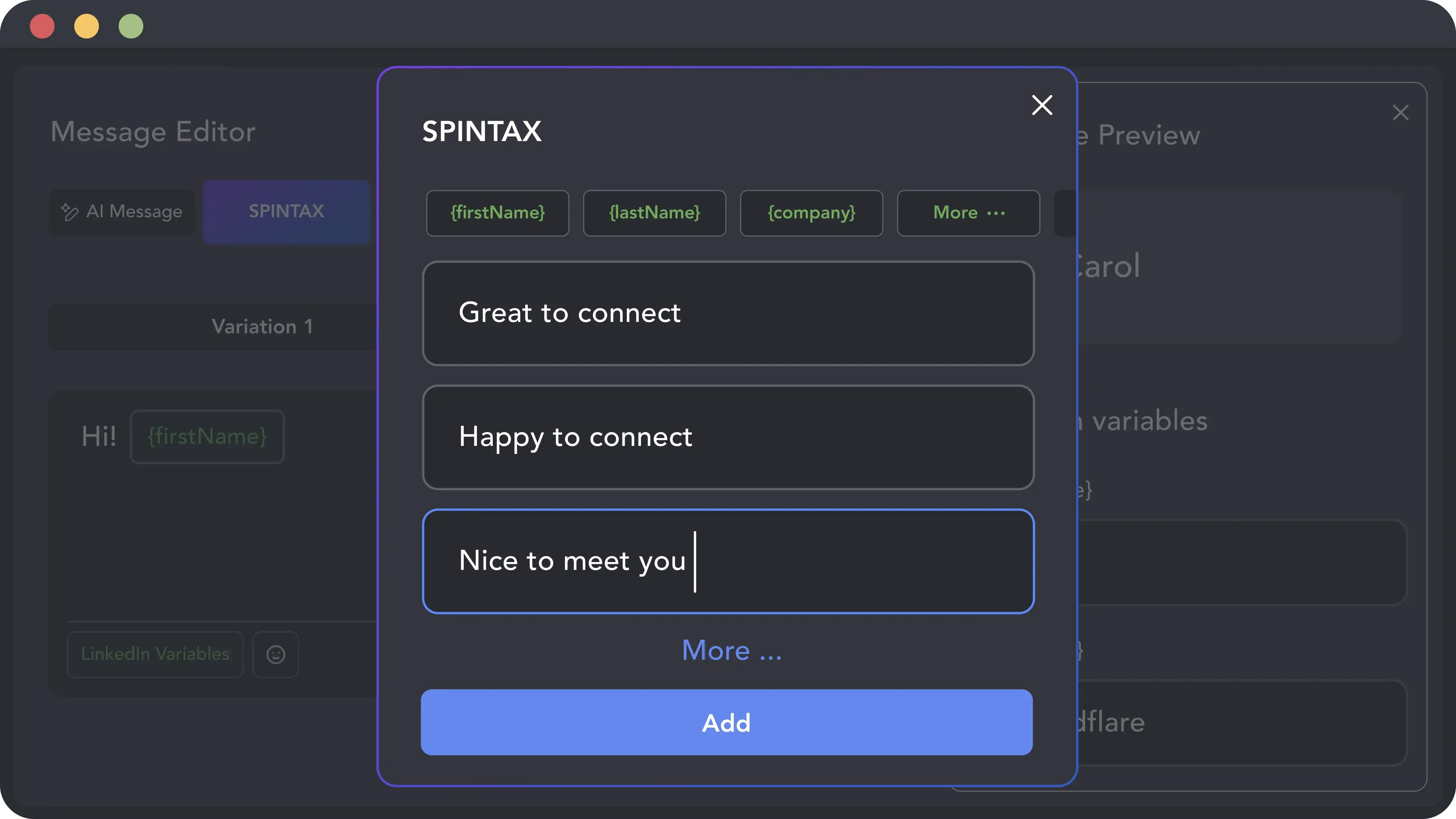
Task: Close the Preview panel with its X icon
Action: (1400, 112)
